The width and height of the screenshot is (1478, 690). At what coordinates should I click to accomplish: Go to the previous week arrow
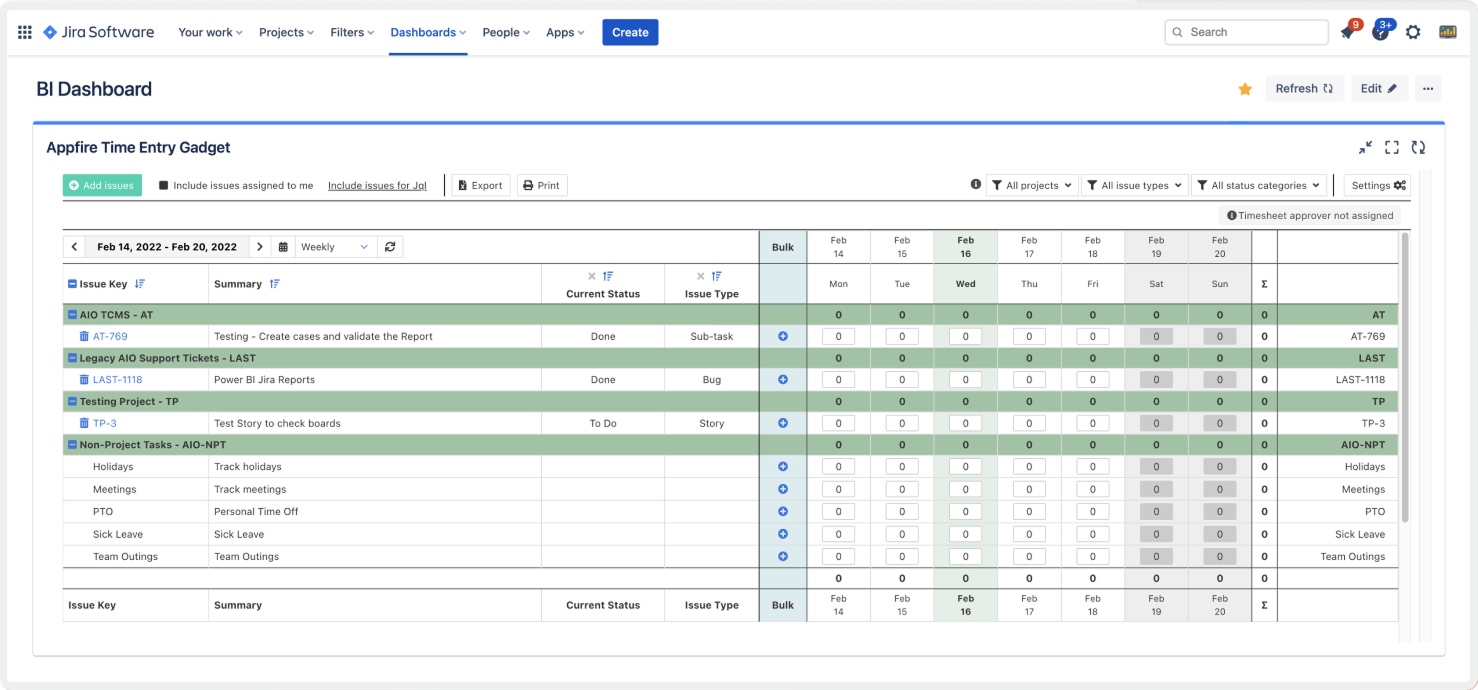[x=74, y=247]
